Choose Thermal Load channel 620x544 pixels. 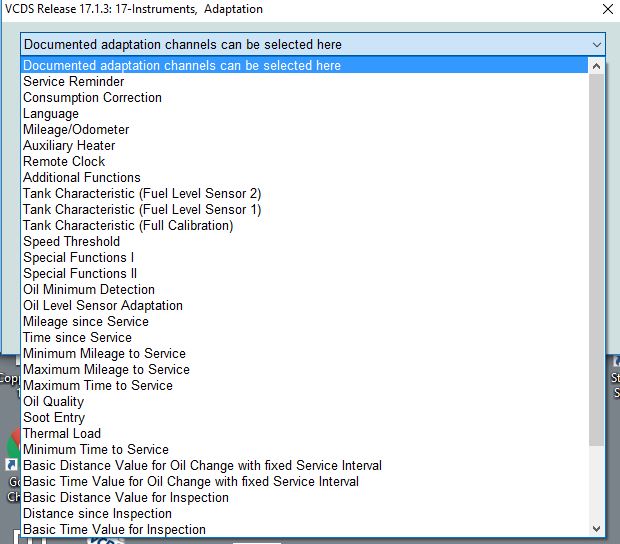click(x=62, y=434)
